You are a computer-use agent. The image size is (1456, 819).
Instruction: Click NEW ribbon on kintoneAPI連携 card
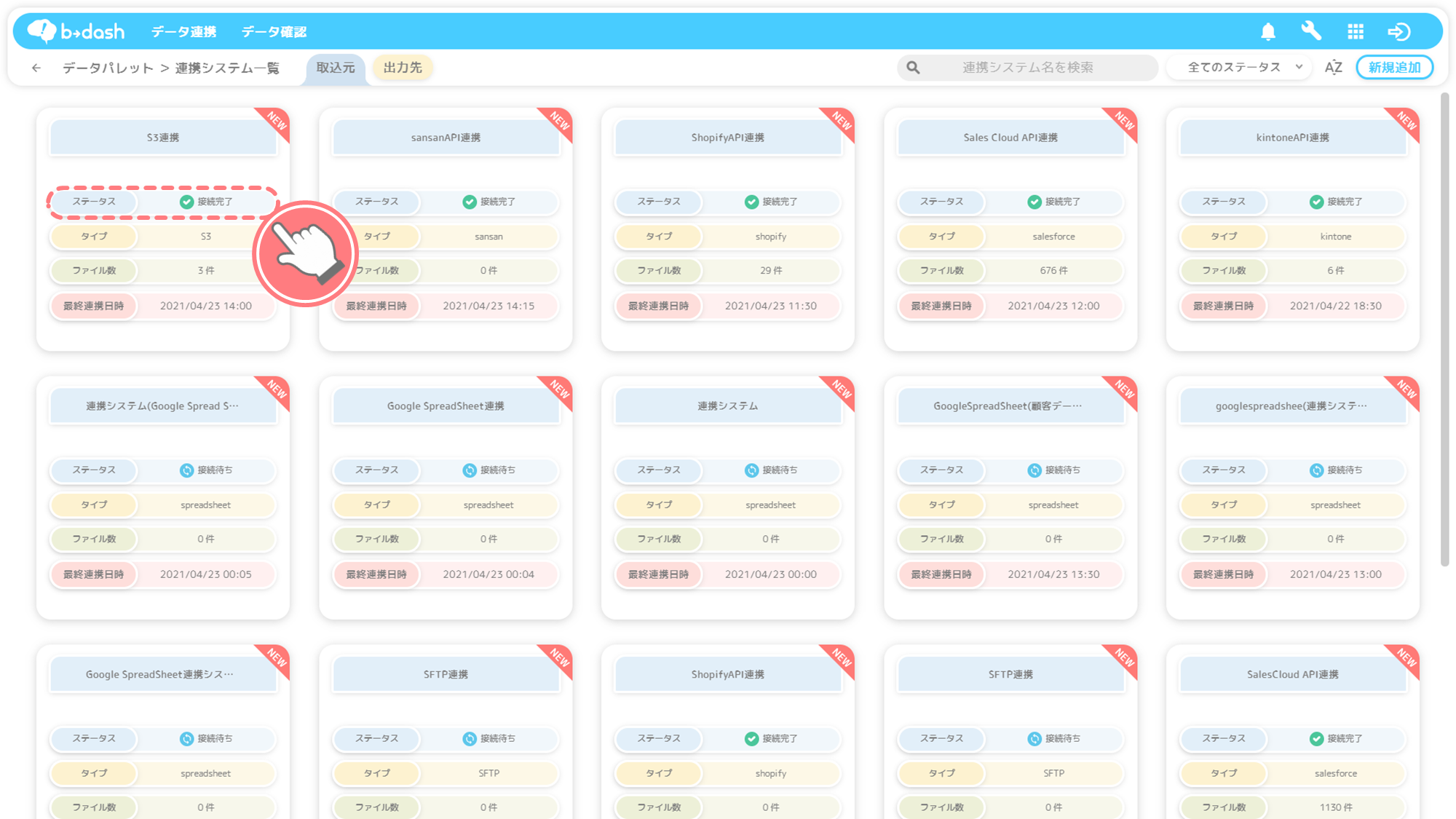pos(1405,122)
